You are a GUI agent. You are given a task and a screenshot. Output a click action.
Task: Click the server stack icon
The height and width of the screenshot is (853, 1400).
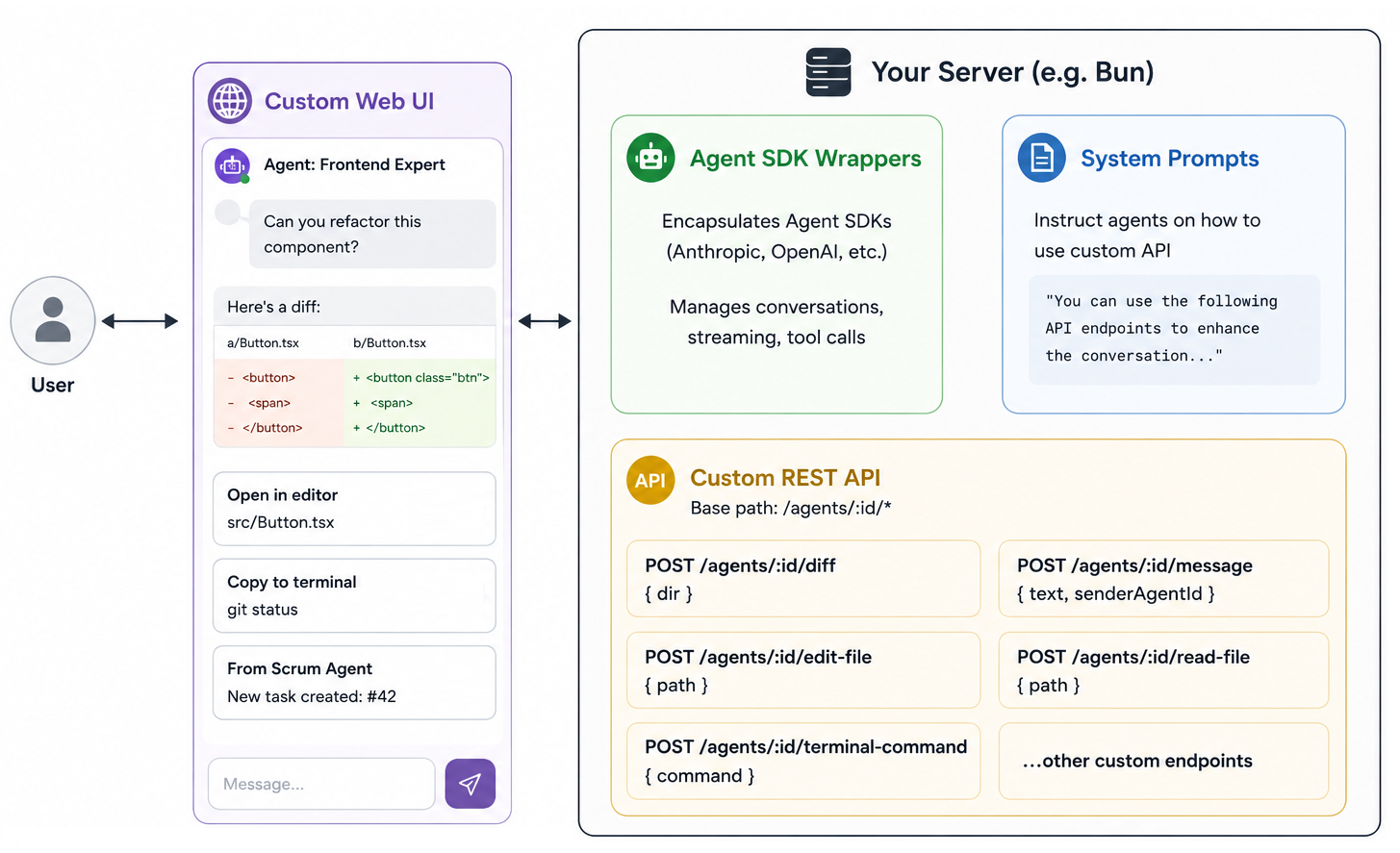point(828,72)
